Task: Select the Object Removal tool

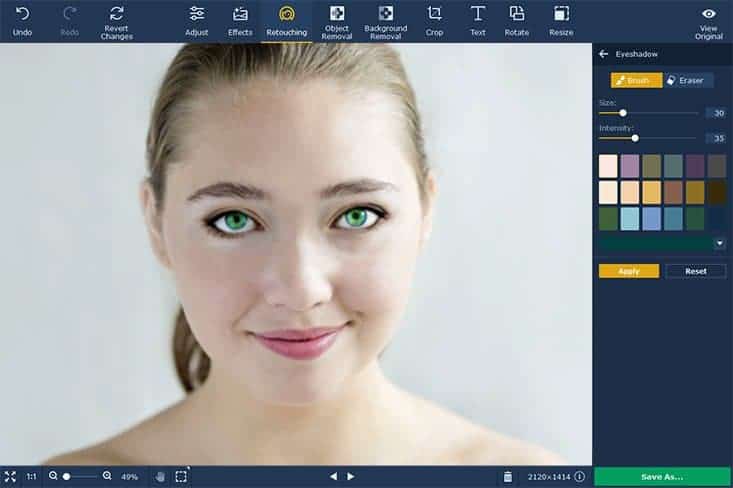Action: 337,14
